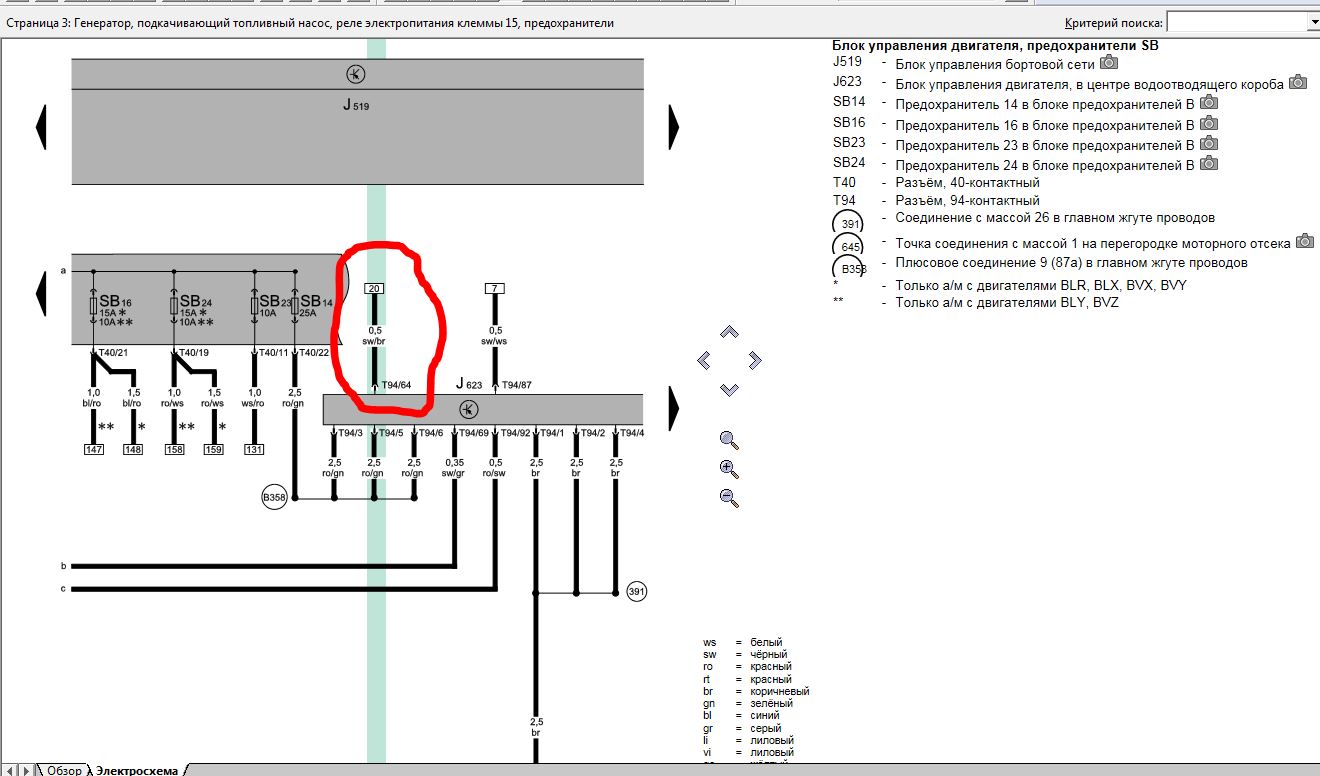Click the plain magnifier reset zoom icon
1320x776 pixels.
[729, 440]
